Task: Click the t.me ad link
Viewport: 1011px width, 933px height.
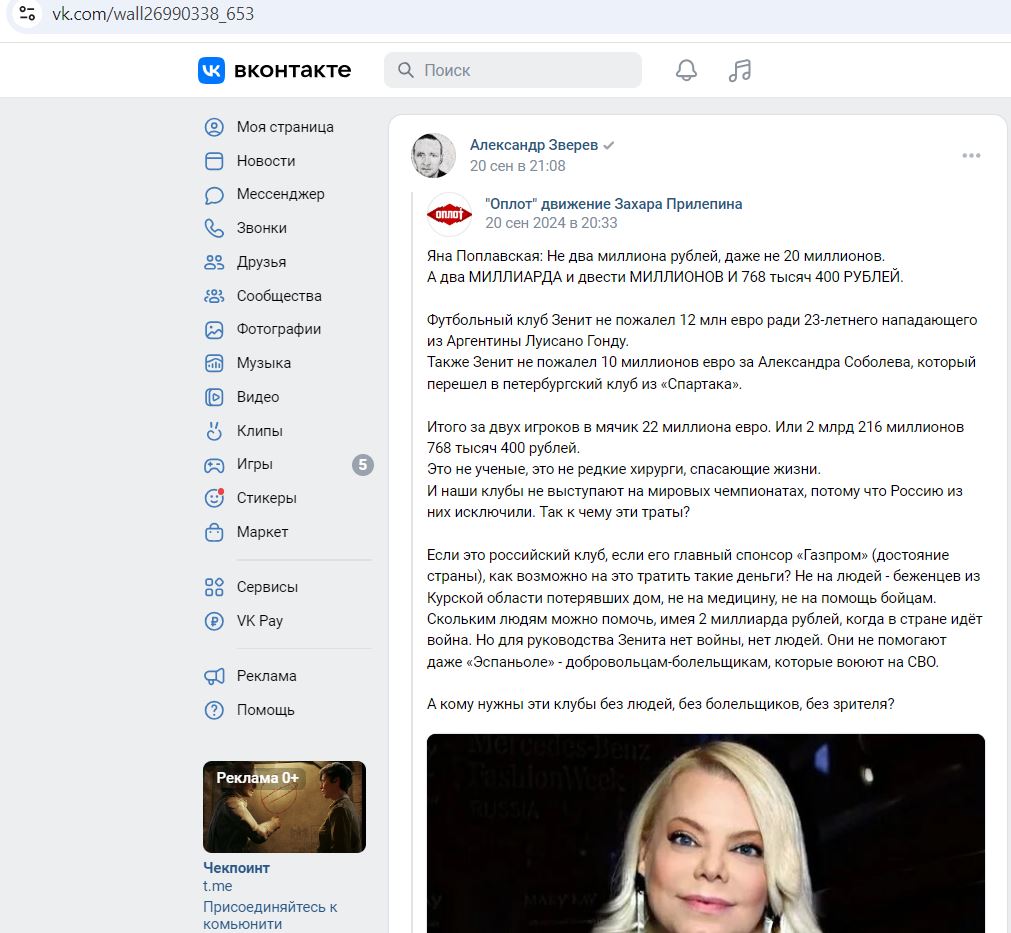Action: [x=217, y=886]
